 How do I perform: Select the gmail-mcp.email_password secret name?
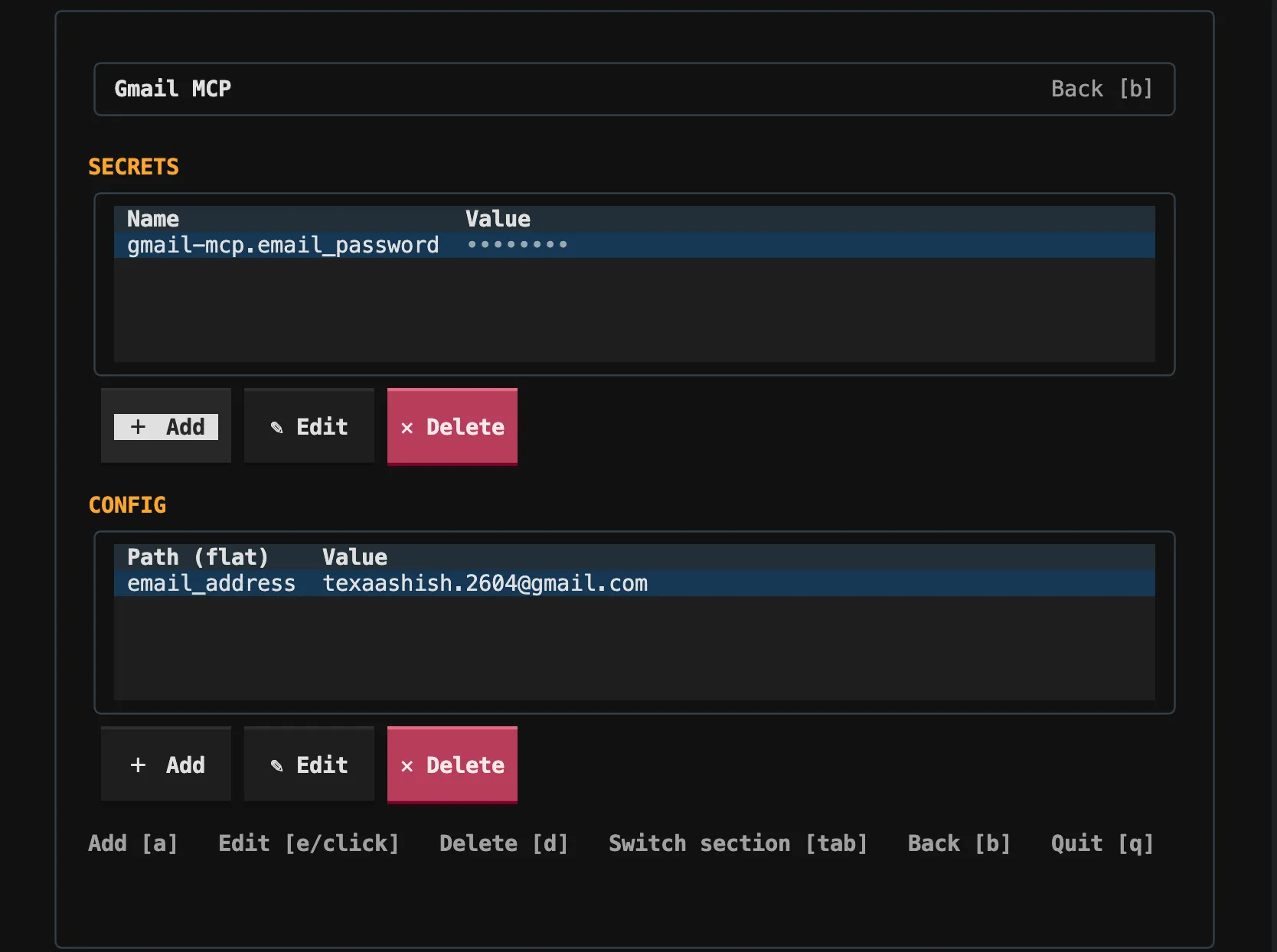click(283, 245)
